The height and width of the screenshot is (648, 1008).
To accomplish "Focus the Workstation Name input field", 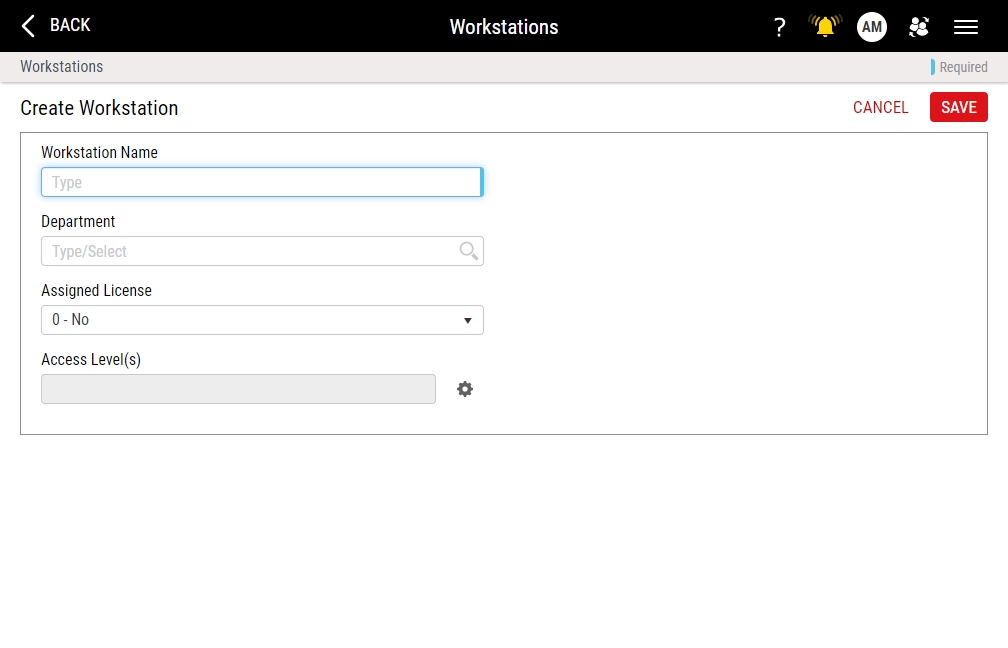I will (261, 182).
